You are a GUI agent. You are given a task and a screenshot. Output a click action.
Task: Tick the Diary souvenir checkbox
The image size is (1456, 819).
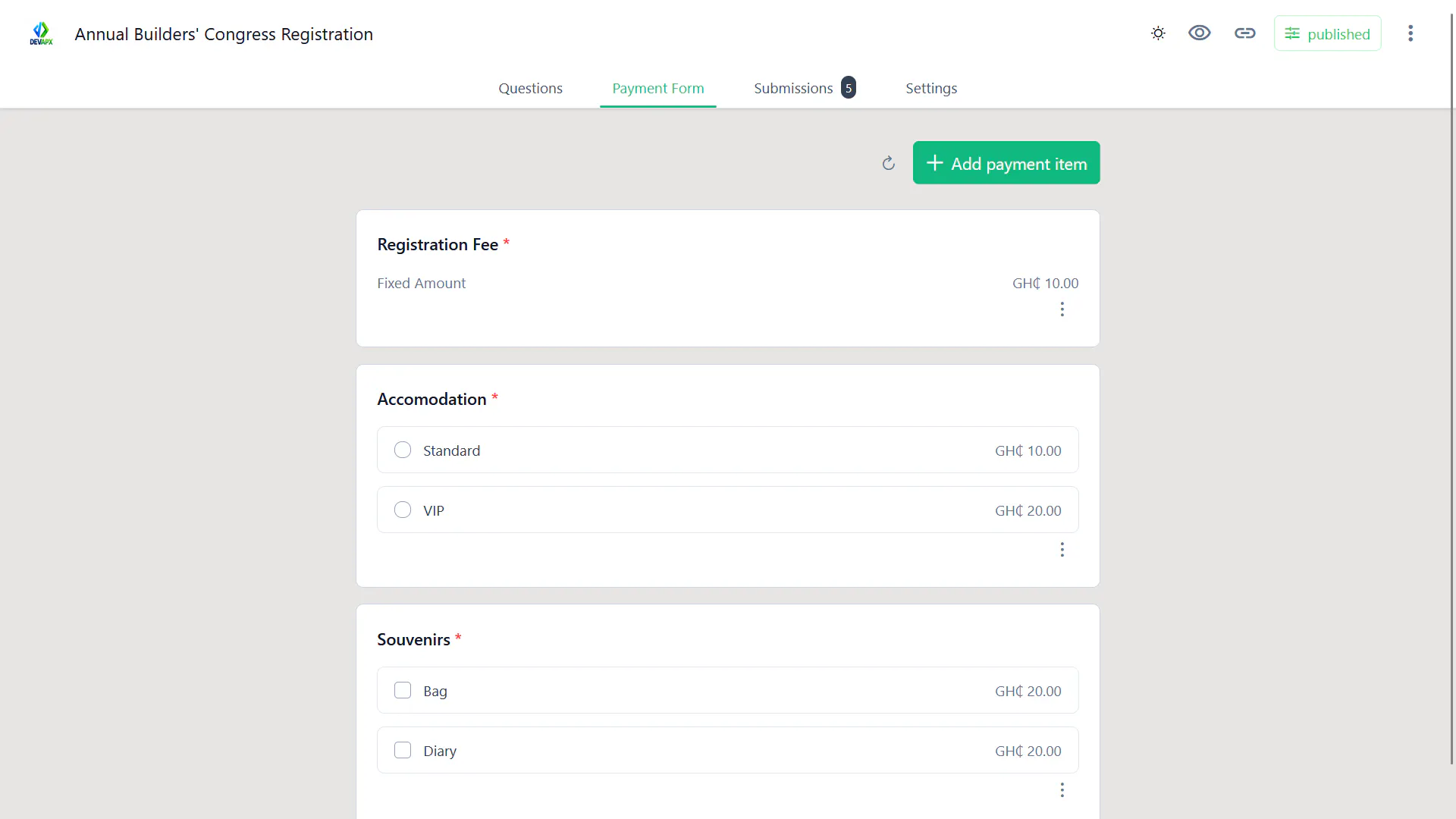[x=403, y=750]
